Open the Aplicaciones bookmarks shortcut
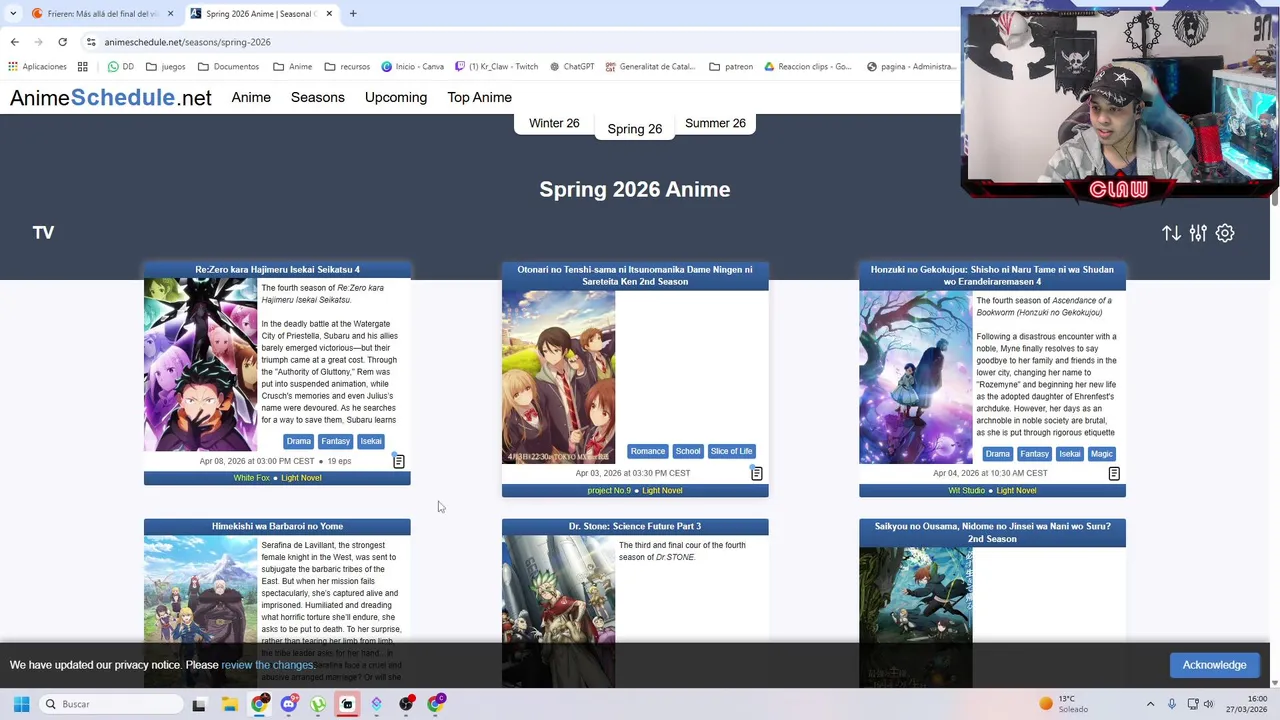The image size is (1280, 720). [x=36, y=67]
